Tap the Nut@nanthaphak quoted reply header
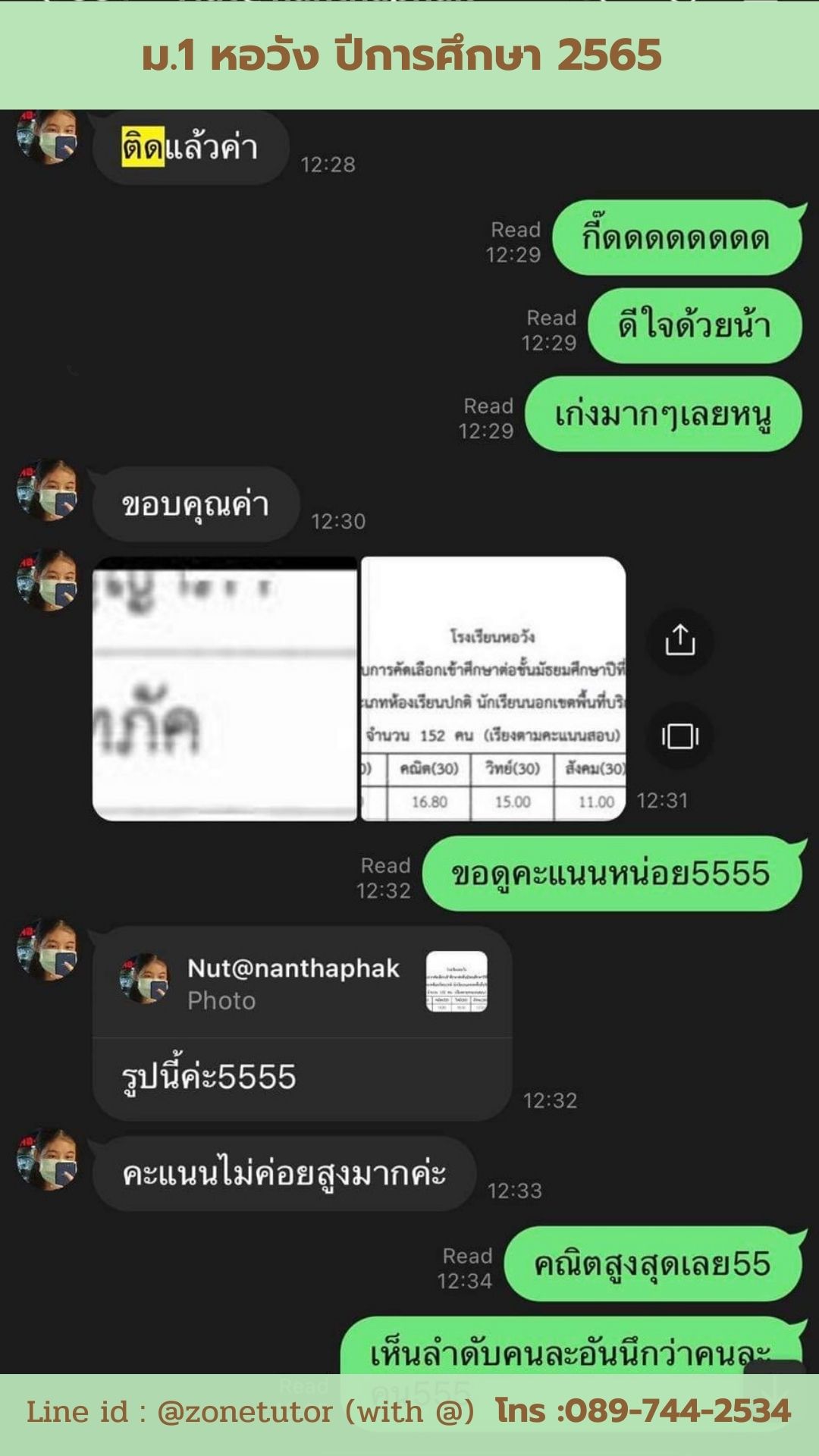The height and width of the screenshot is (1456, 819). [302, 982]
